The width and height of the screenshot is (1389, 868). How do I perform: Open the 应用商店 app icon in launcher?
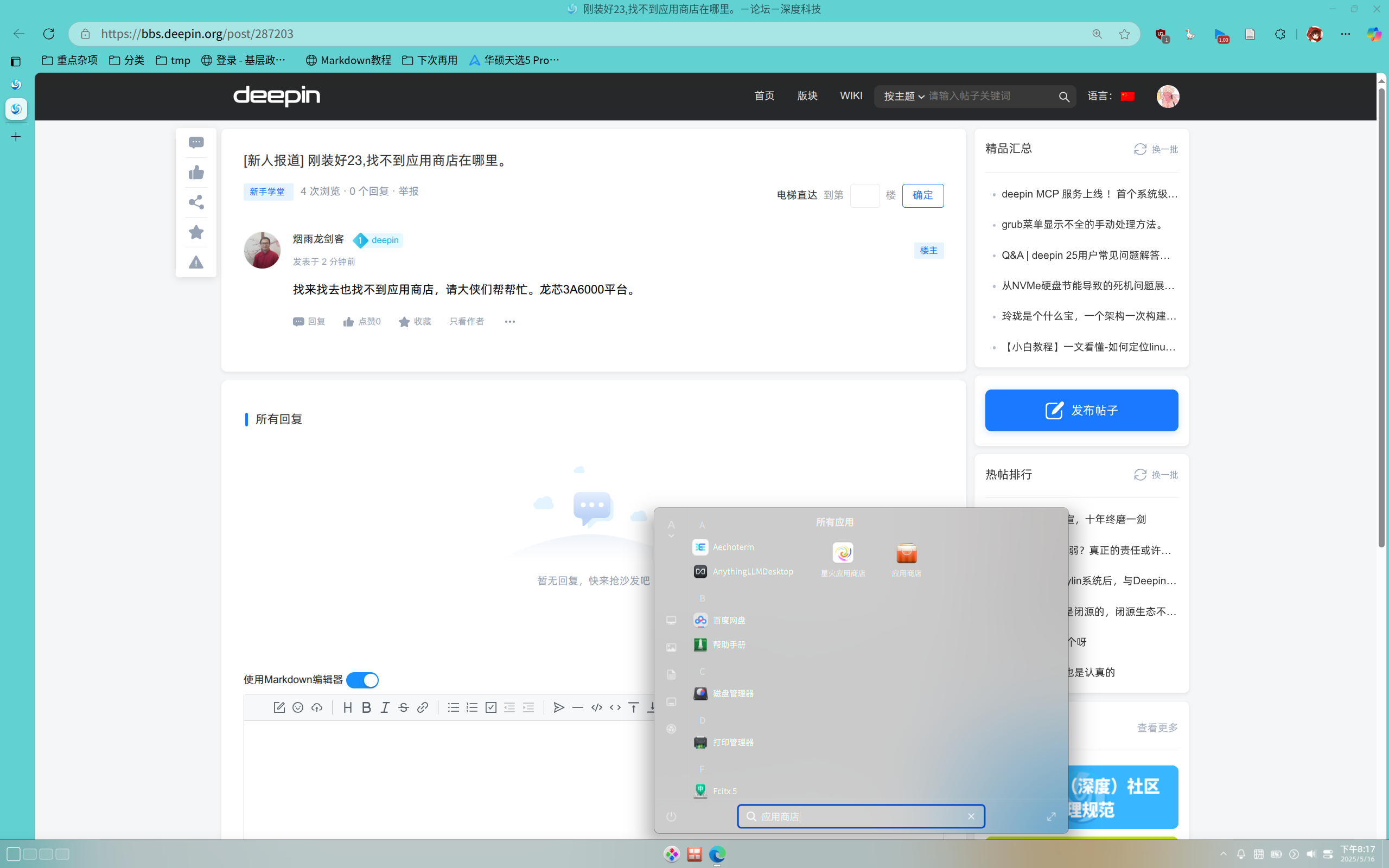[906, 559]
